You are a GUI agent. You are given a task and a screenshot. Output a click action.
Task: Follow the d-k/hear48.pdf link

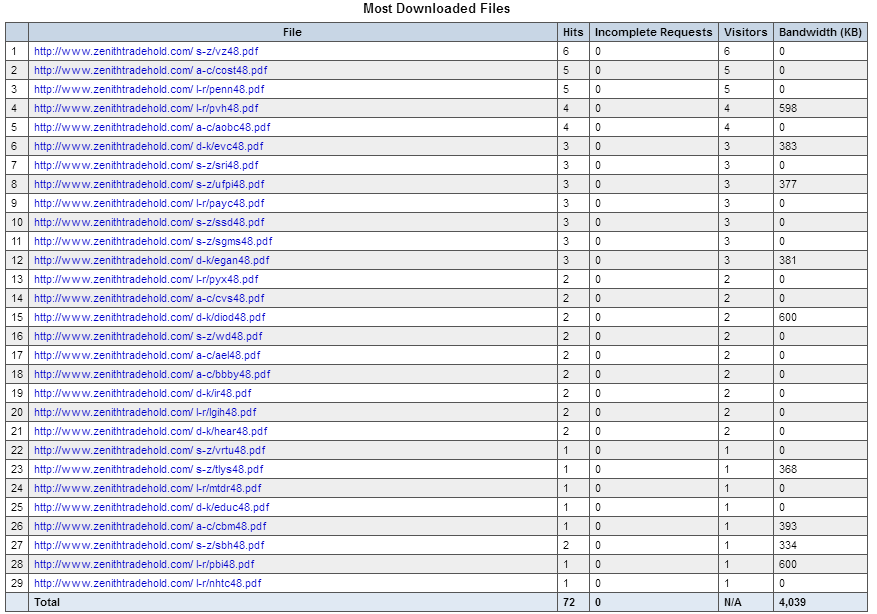(150, 432)
